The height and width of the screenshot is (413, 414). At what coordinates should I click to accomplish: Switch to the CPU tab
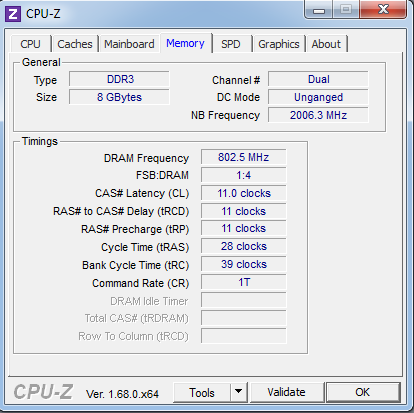31,44
